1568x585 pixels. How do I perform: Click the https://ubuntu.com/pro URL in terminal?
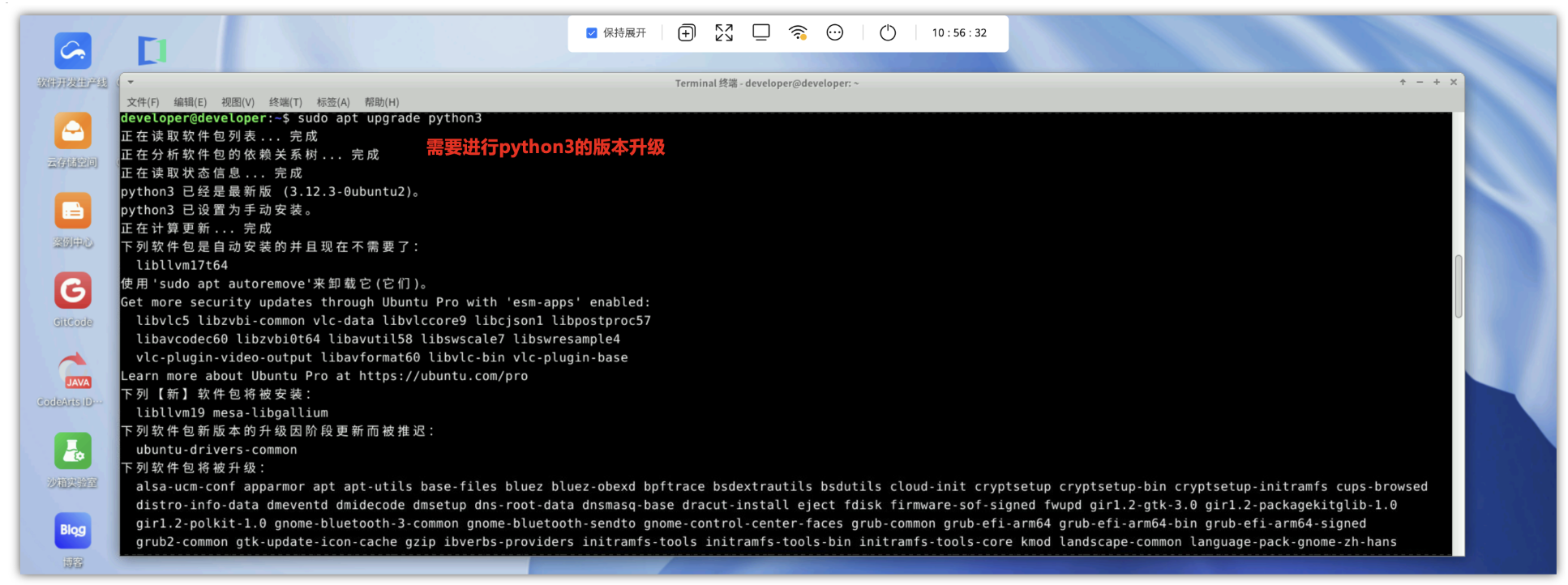coord(443,376)
